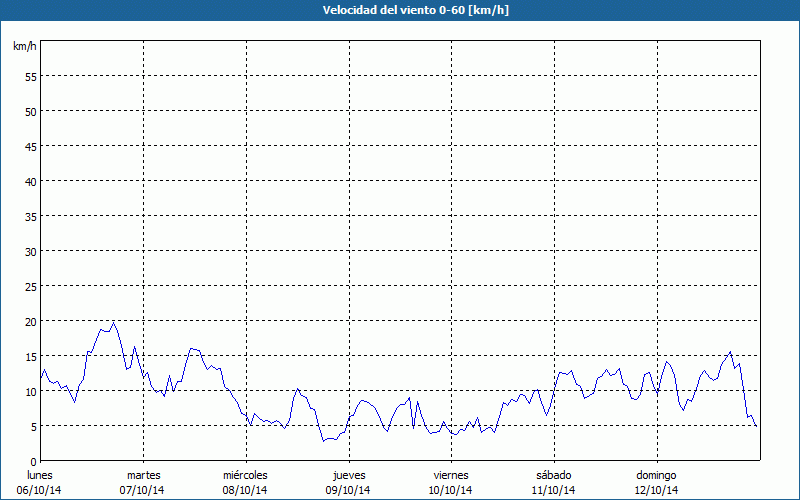Click the km/h unit label on the y-axis
This screenshot has width=800, height=500.
click(x=24, y=47)
